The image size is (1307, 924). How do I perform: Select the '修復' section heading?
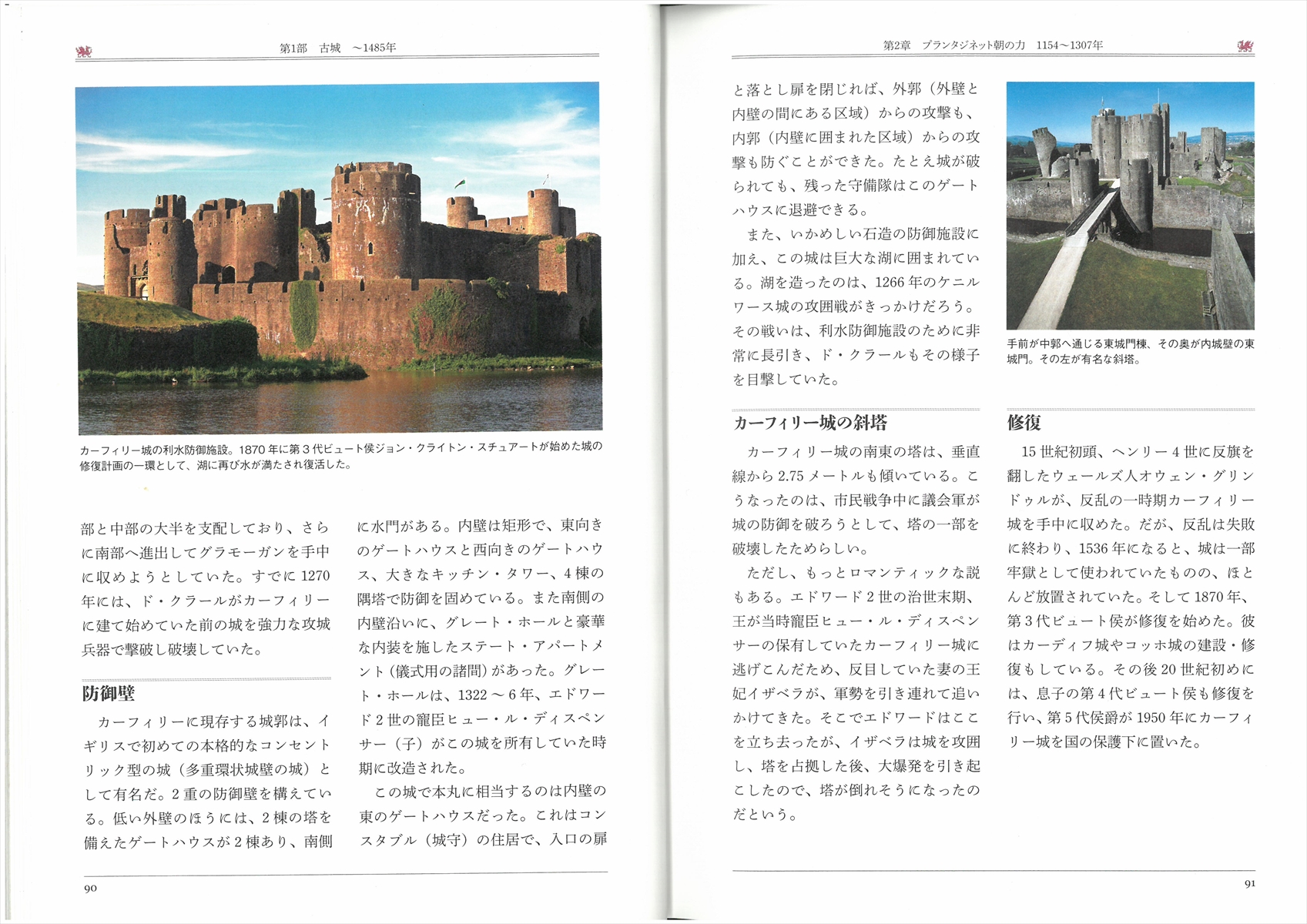coord(1024,423)
